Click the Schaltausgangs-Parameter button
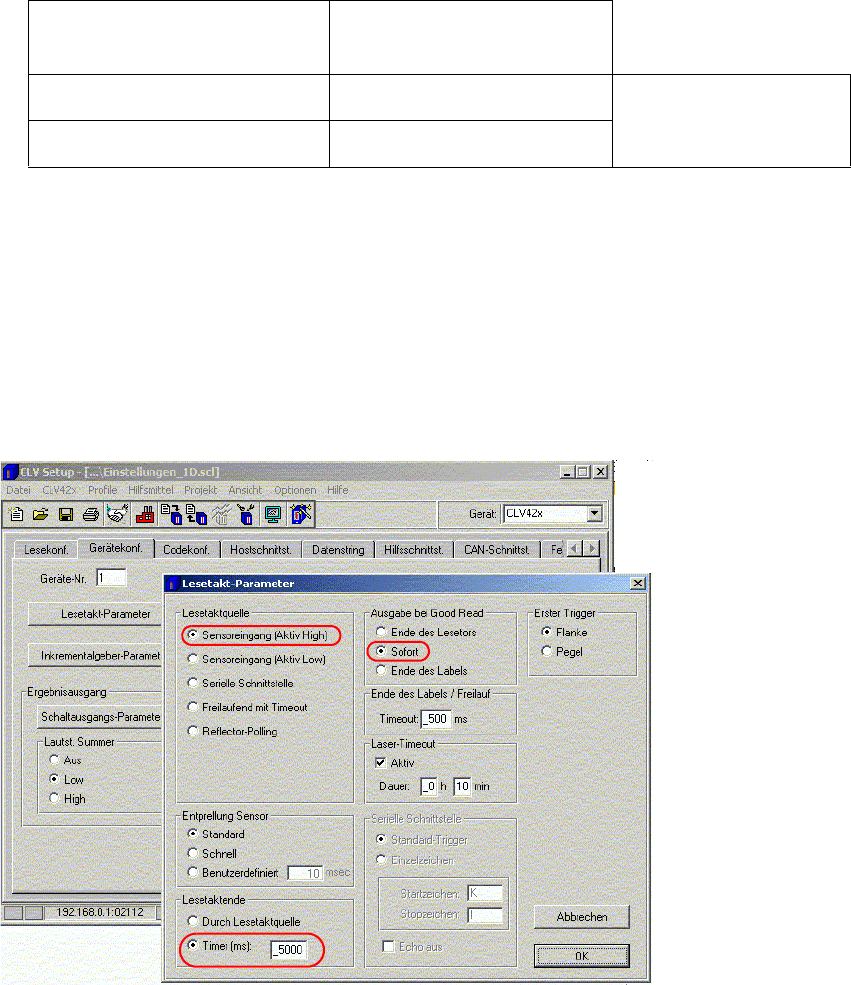851x985 pixels. (x=100, y=717)
